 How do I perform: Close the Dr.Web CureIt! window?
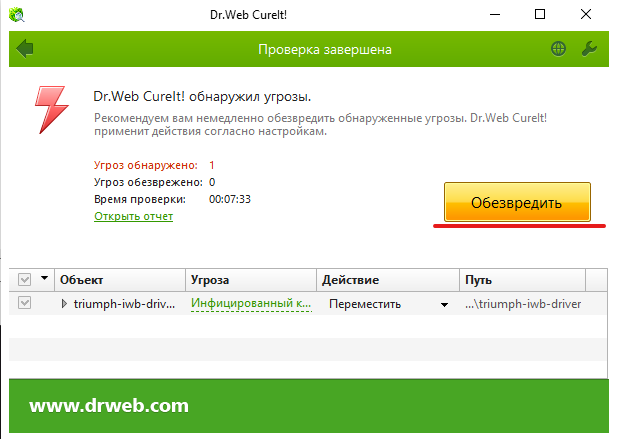[586, 15]
